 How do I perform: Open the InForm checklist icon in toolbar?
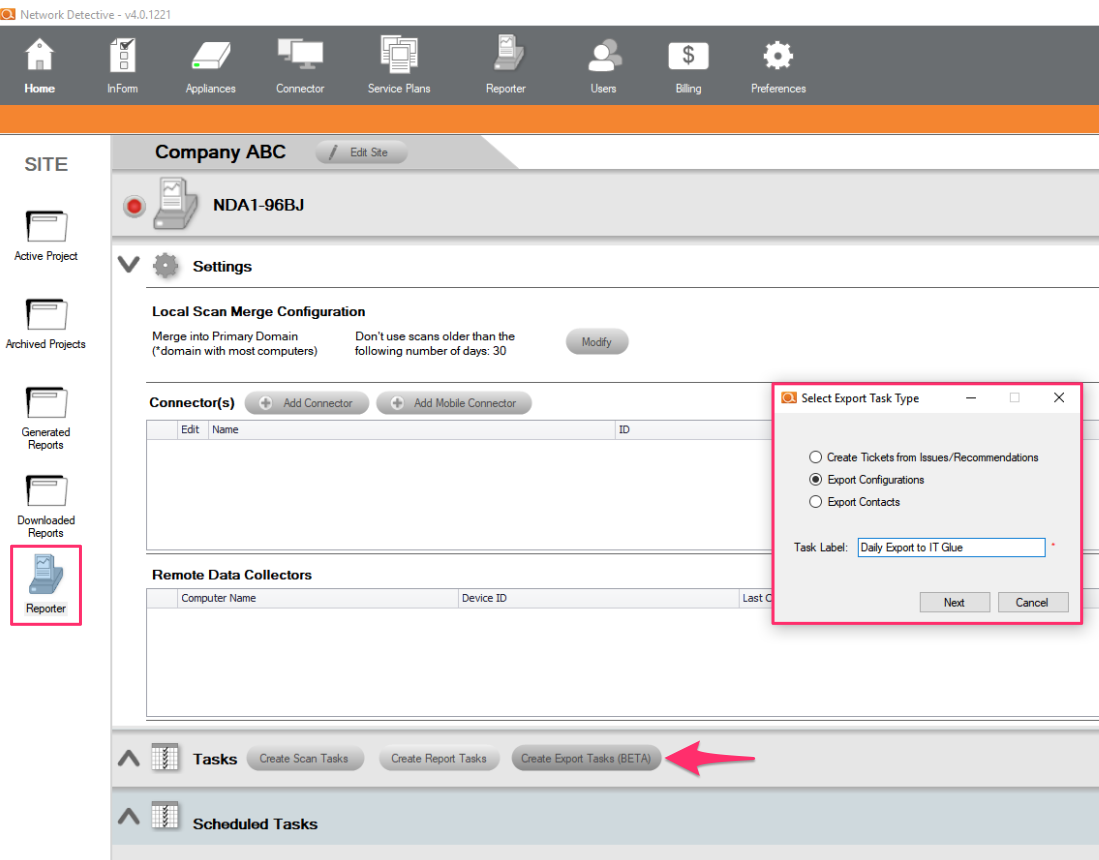[122, 58]
